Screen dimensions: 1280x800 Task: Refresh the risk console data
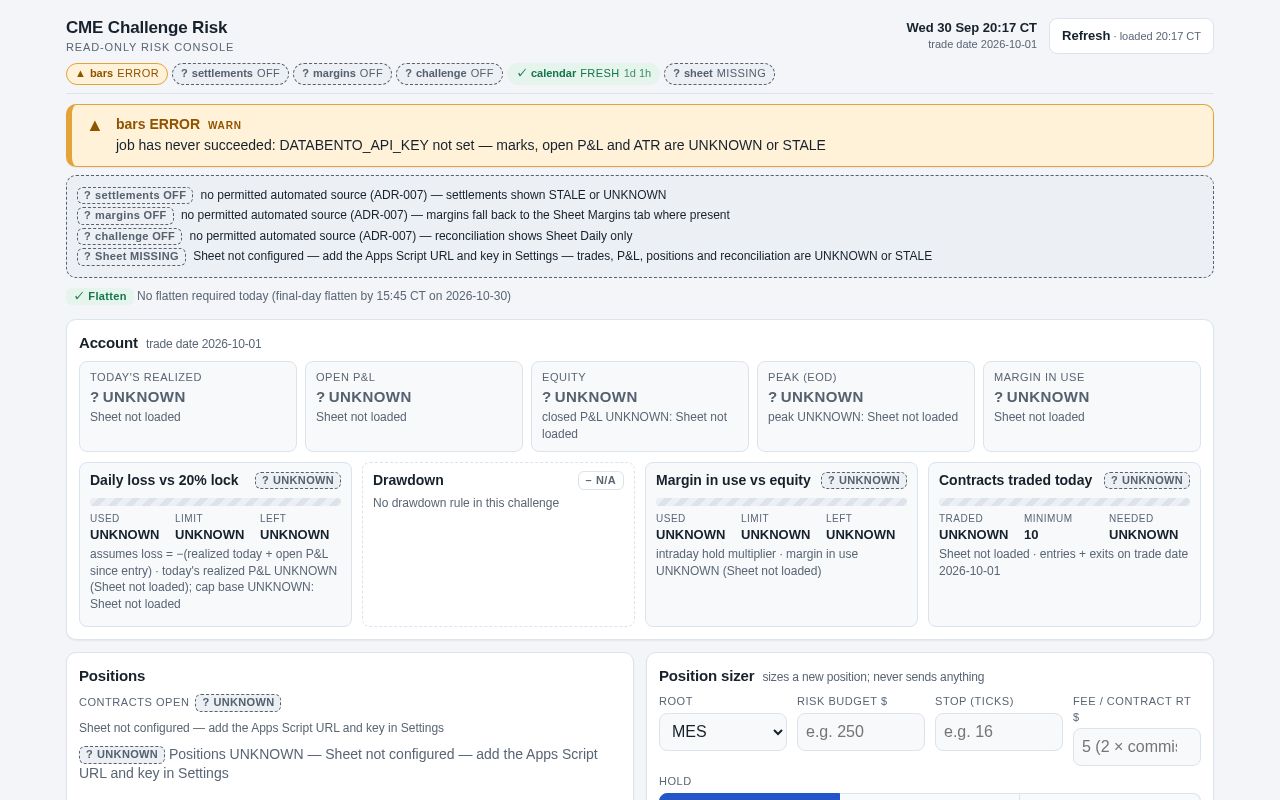(1131, 36)
